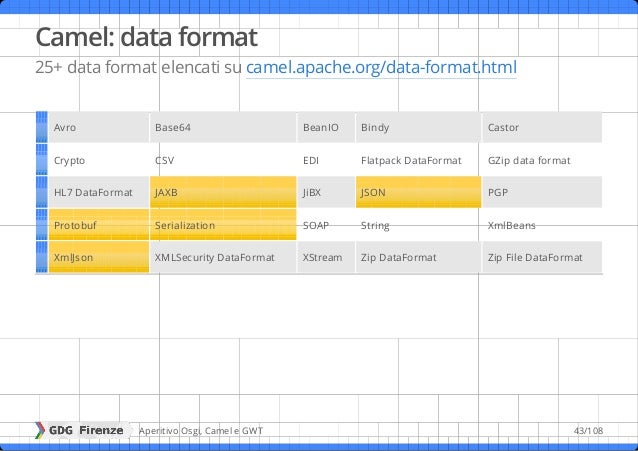The height and width of the screenshot is (451, 638).
Task: Select the HL7 DataFormat cell
Action: [x=99, y=192]
